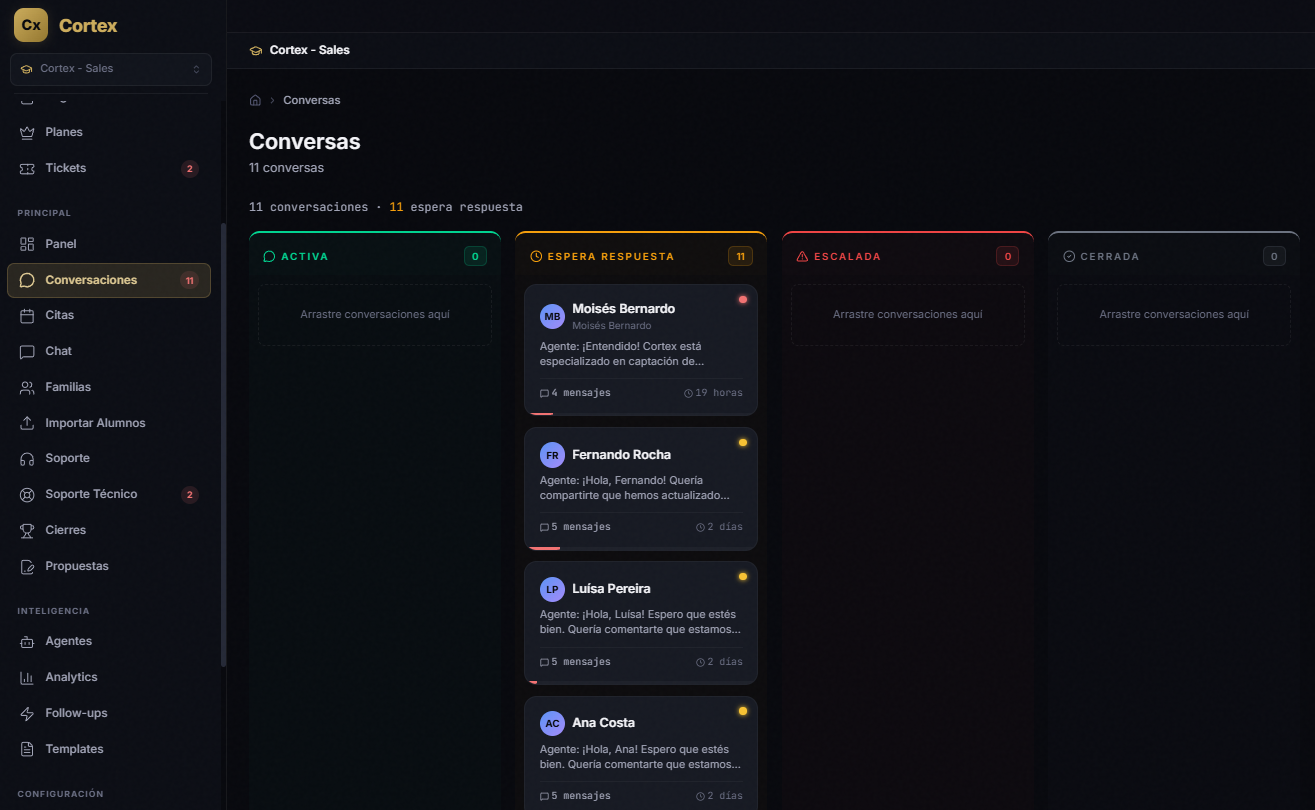1315x810 pixels.
Task: Go to Citas in the sidebar
Action: click(60, 315)
